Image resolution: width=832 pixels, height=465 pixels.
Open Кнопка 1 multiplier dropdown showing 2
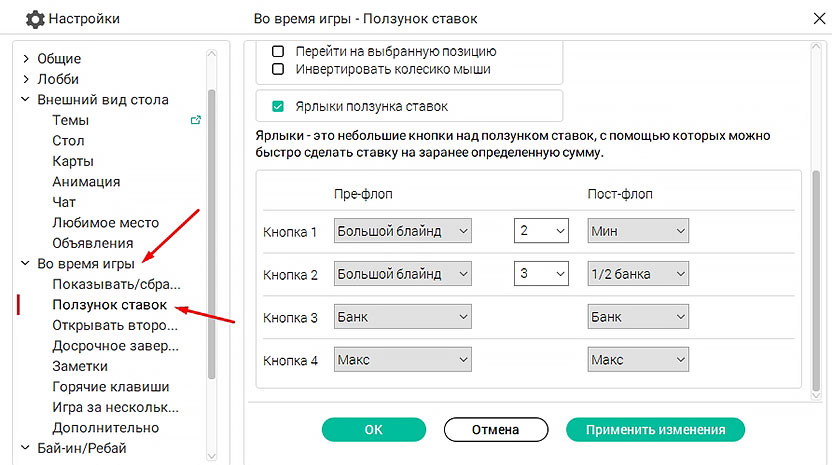click(x=541, y=231)
